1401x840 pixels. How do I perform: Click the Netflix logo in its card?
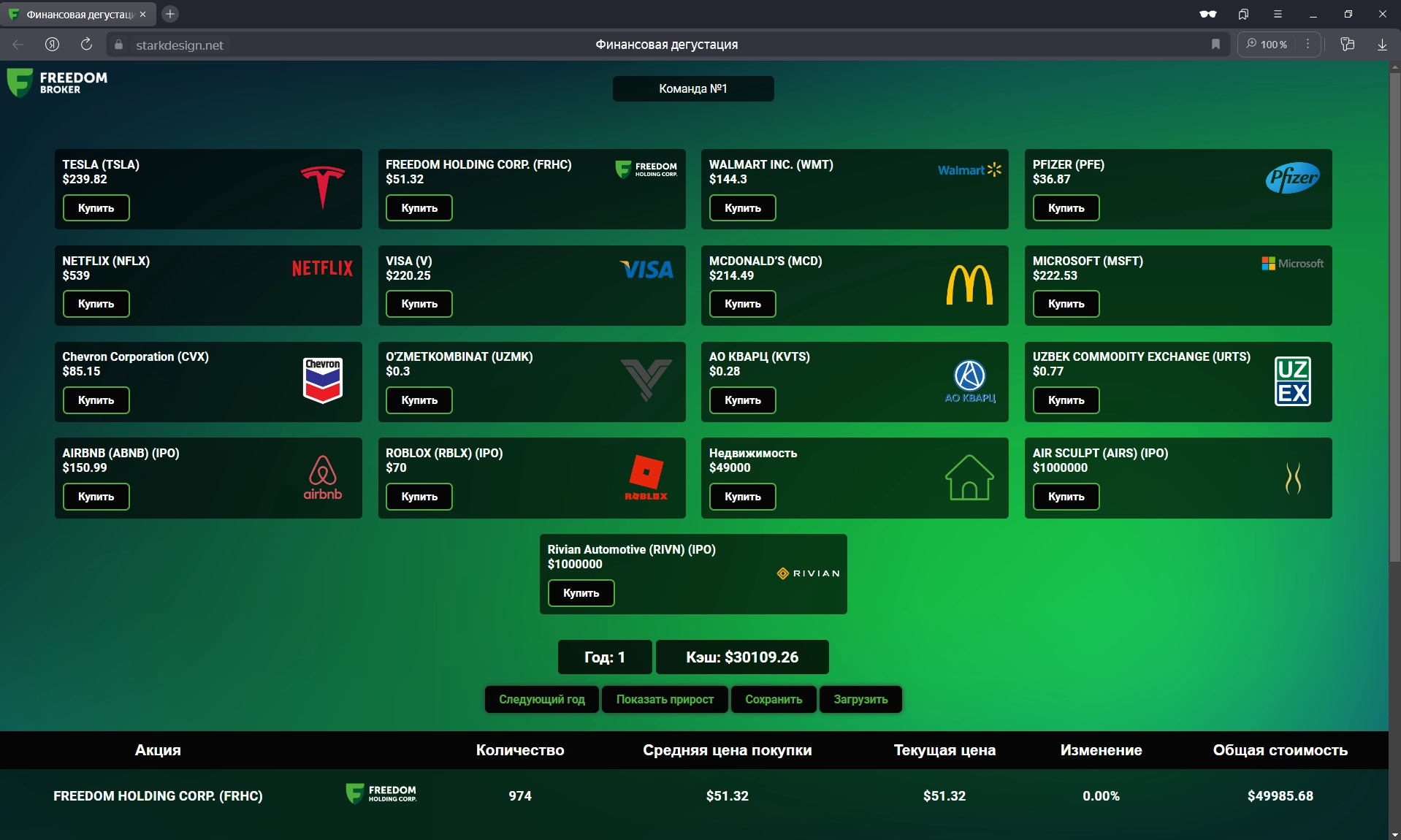click(x=322, y=269)
